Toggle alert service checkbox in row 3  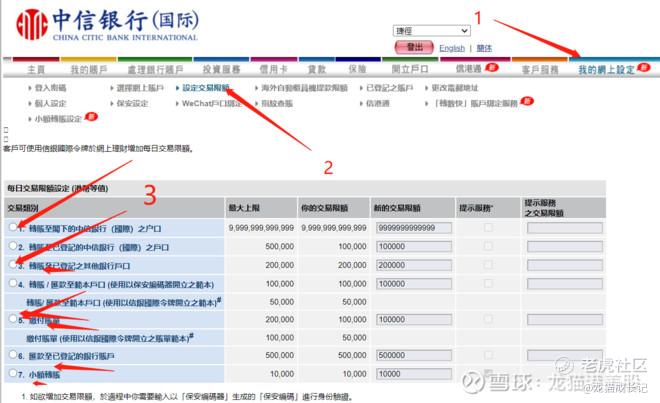point(488,265)
